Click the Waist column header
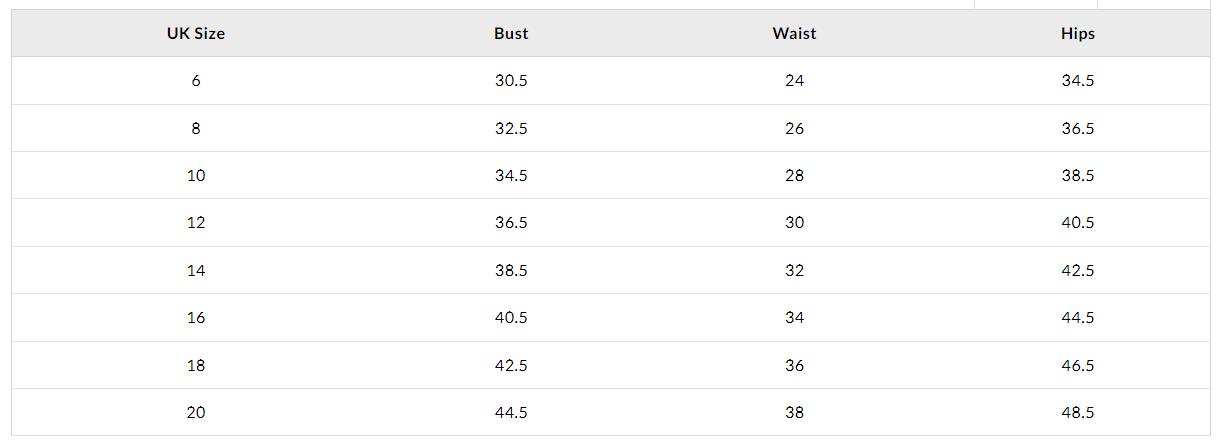The image size is (1222, 448). coord(794,33)
